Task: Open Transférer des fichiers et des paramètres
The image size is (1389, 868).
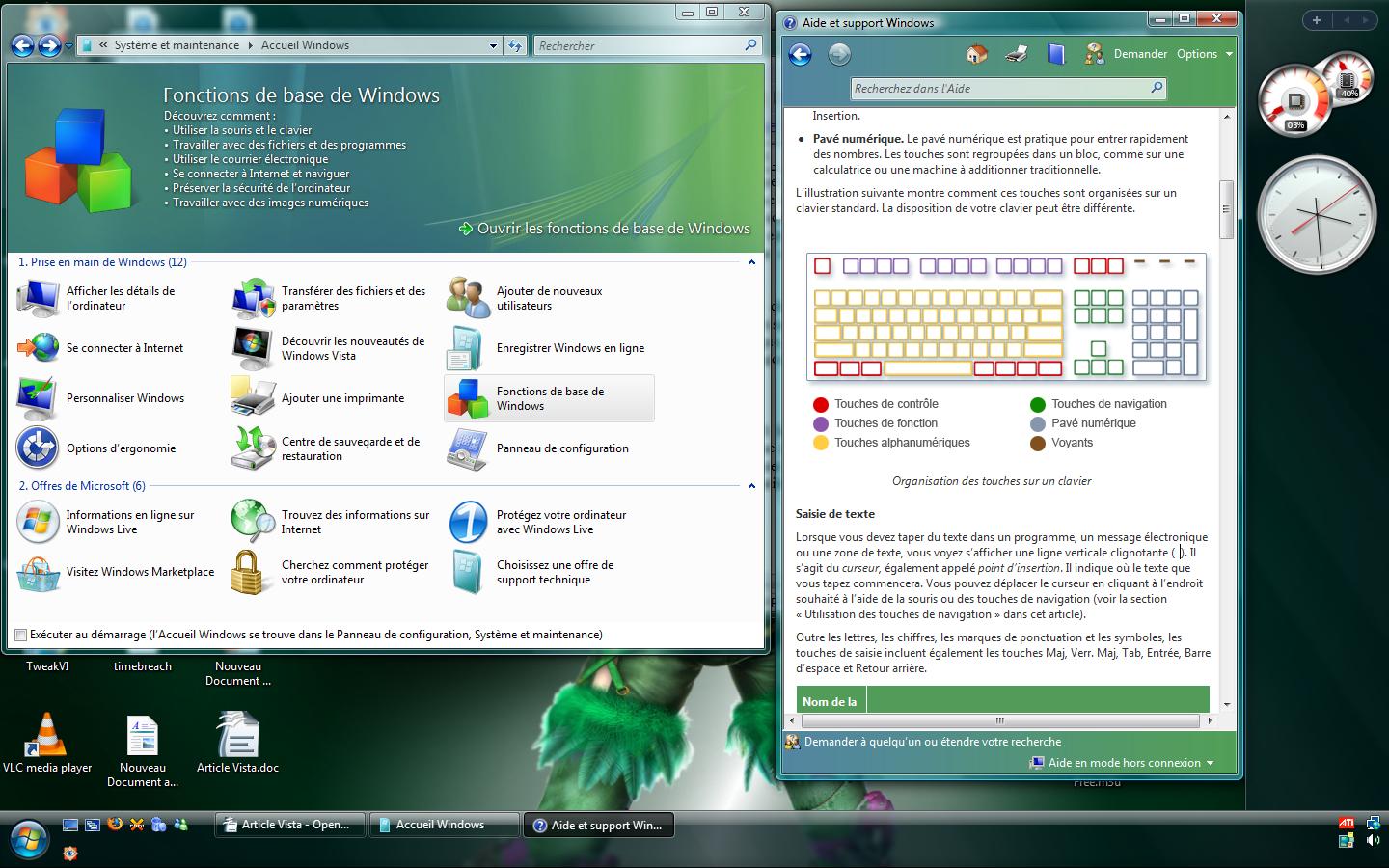Action: pyautogui.click(x=330, y=298)
